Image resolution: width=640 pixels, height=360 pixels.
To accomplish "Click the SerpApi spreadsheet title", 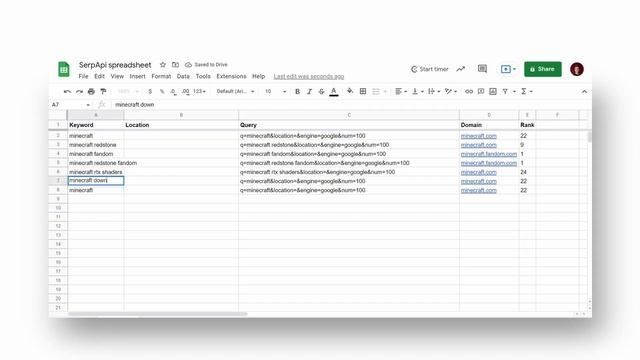I will (x=115, y=65).
